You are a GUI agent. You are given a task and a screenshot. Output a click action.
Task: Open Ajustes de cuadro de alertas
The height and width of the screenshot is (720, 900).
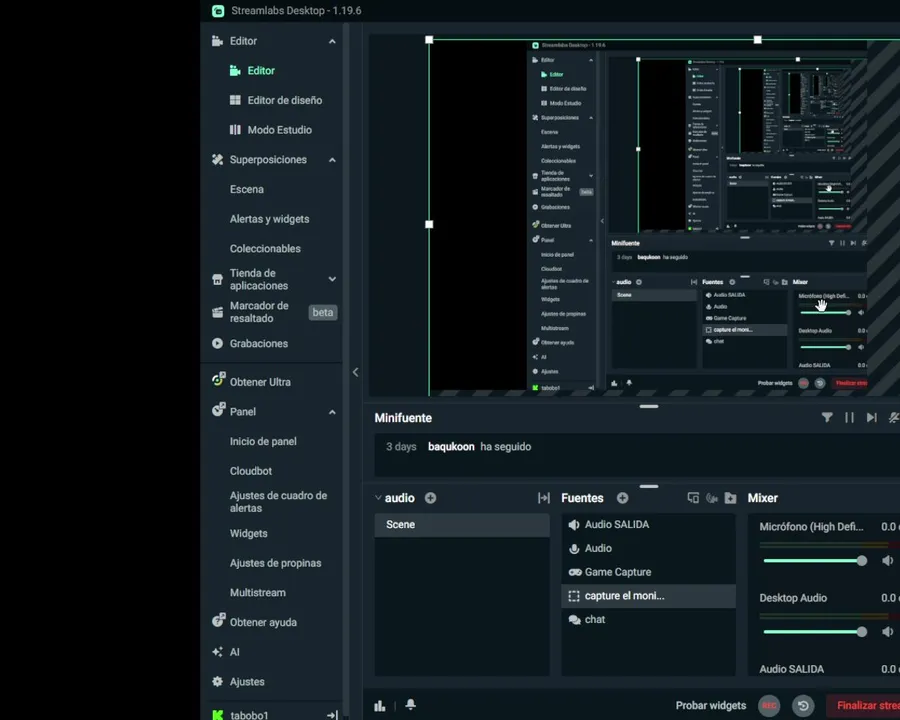[x=278, y=502]
